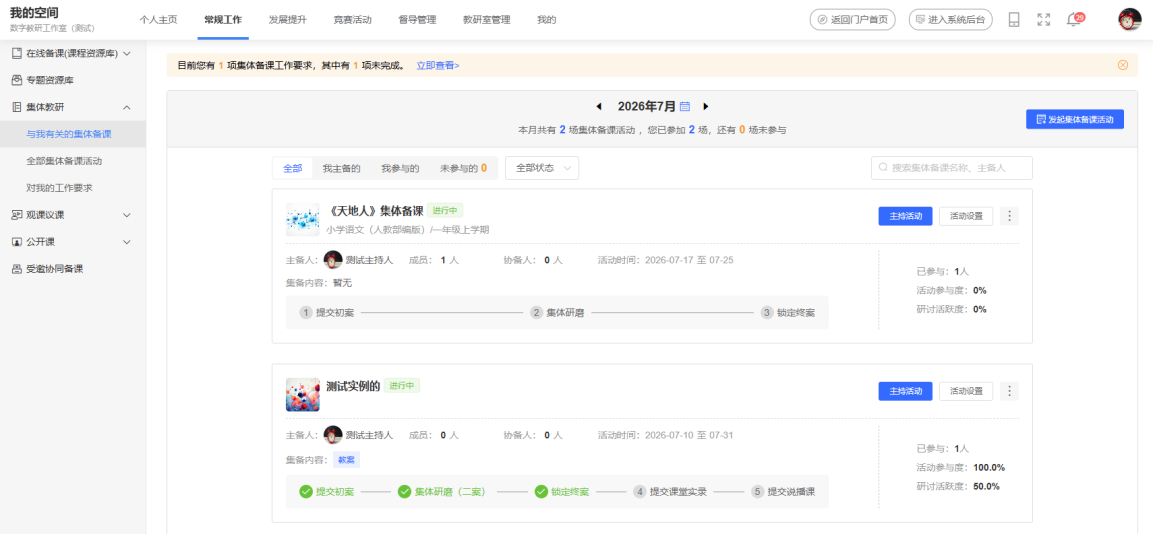Open 《天地人》集体备课 title
Viewport: 1153px width, 534px height.
pos(375,211)
